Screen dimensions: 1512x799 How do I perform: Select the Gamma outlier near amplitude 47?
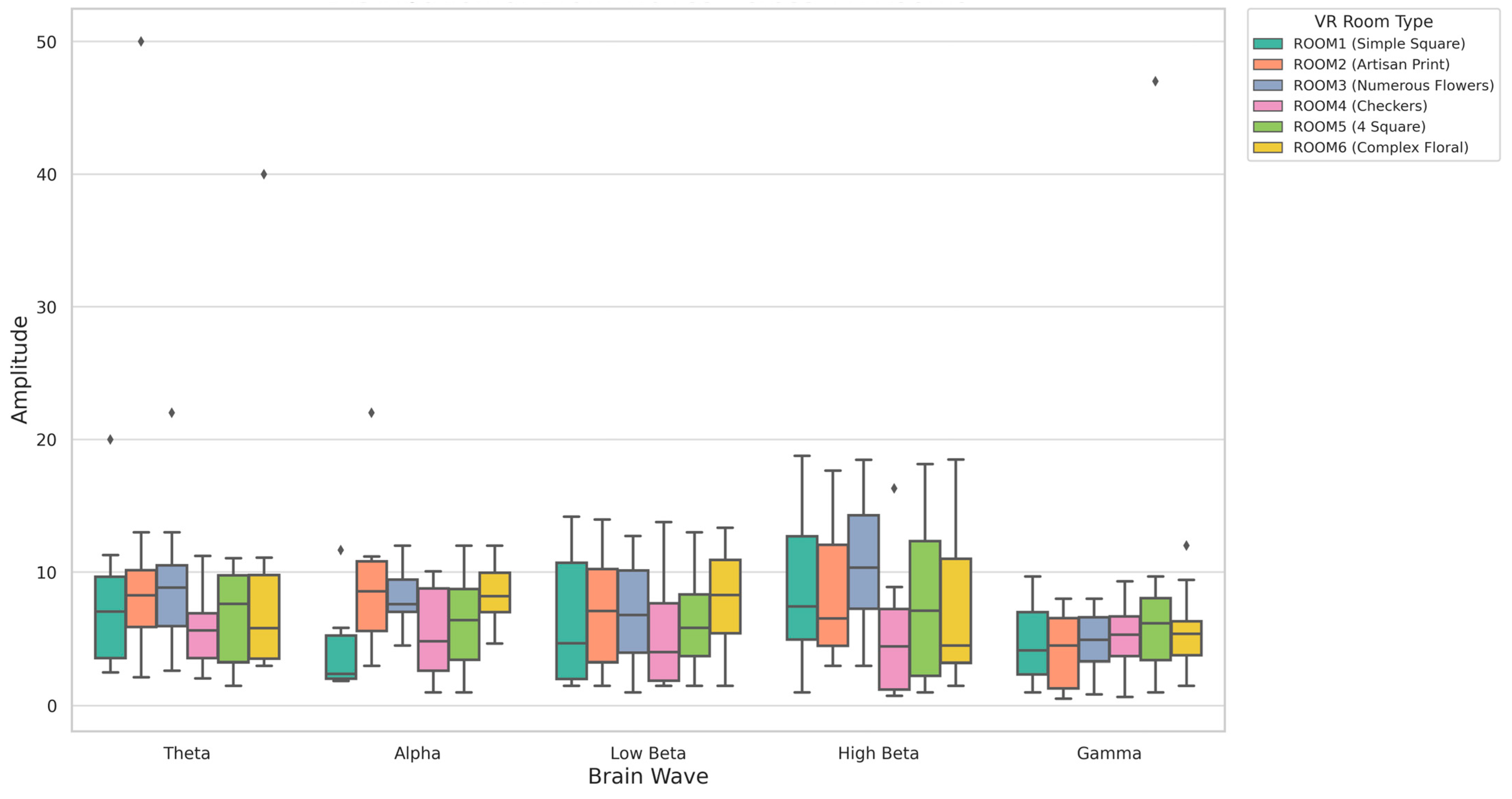pos(1155,82)
